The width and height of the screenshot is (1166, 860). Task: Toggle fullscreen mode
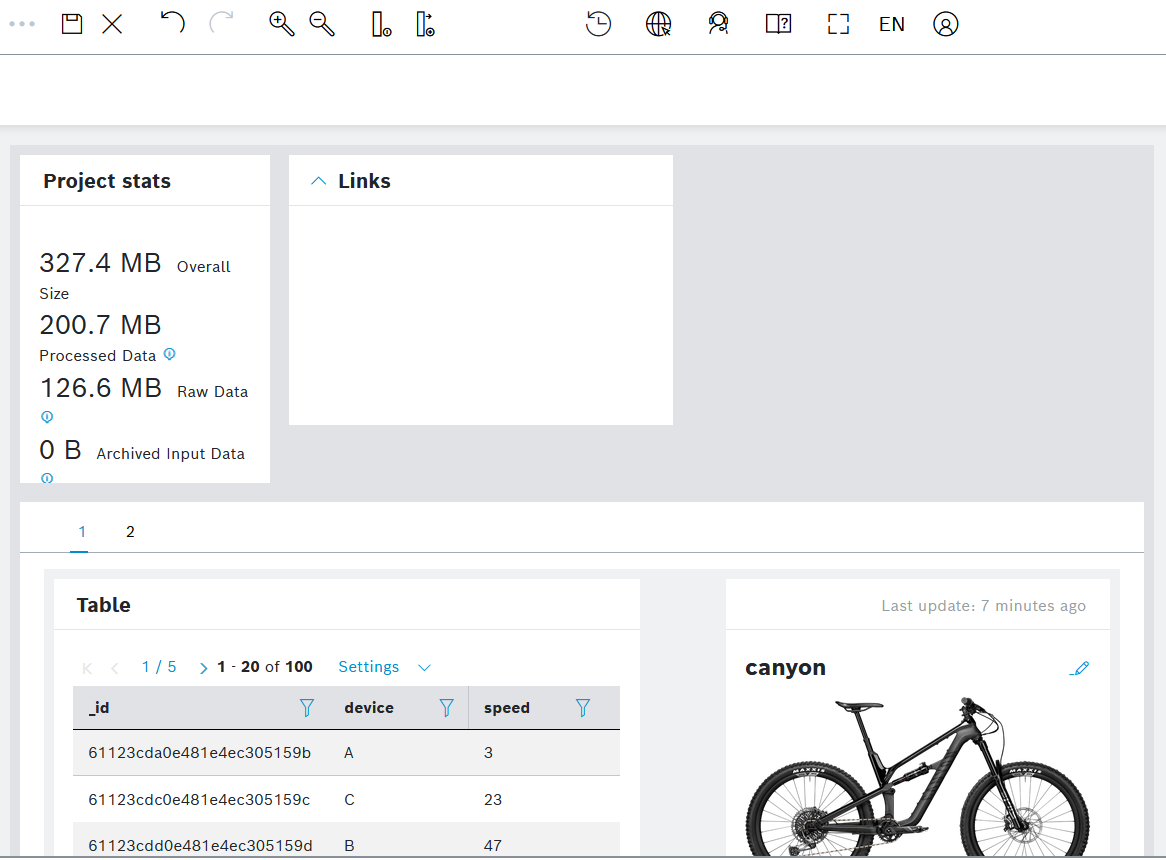tap(838, 24)
